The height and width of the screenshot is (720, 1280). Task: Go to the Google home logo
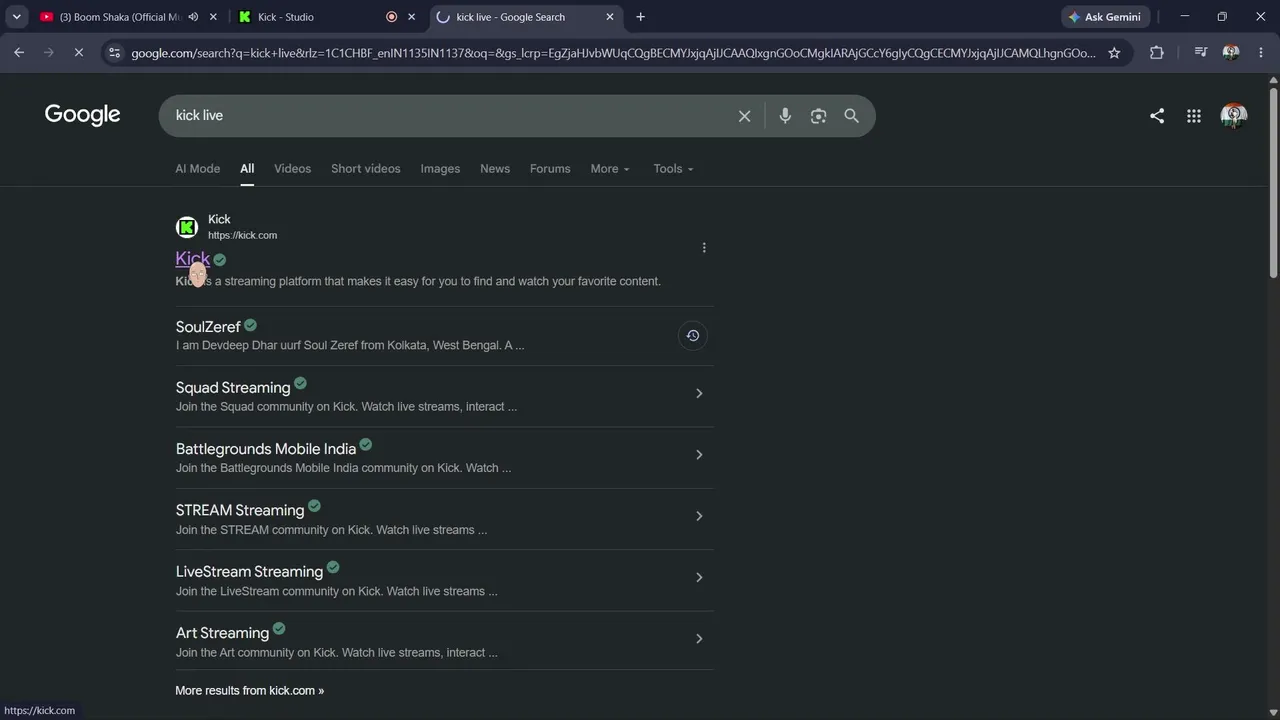coord(82,115)
